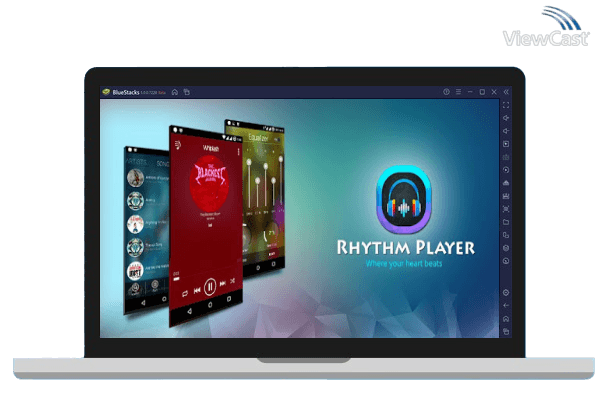This screenshot has width=602, height=414.
Task: Click the square play-box sidebar icon
Action: (506, 144)
